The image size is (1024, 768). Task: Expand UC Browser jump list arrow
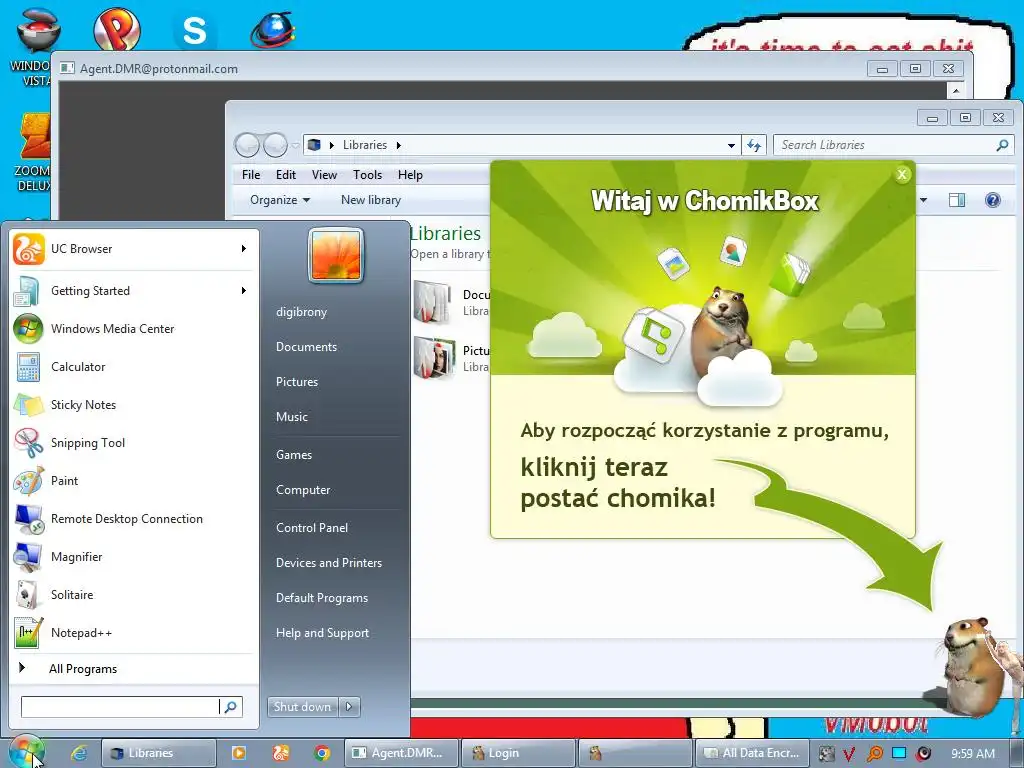coord(244,249)
